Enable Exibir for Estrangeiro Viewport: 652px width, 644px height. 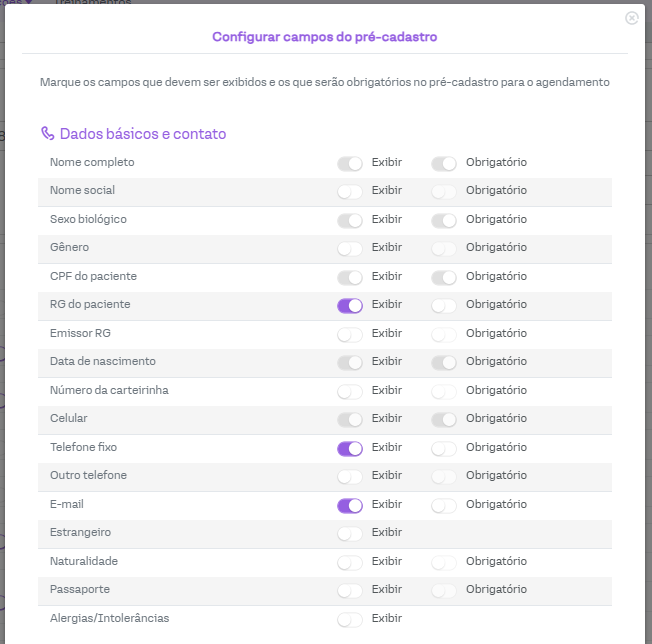click(350, 533)
